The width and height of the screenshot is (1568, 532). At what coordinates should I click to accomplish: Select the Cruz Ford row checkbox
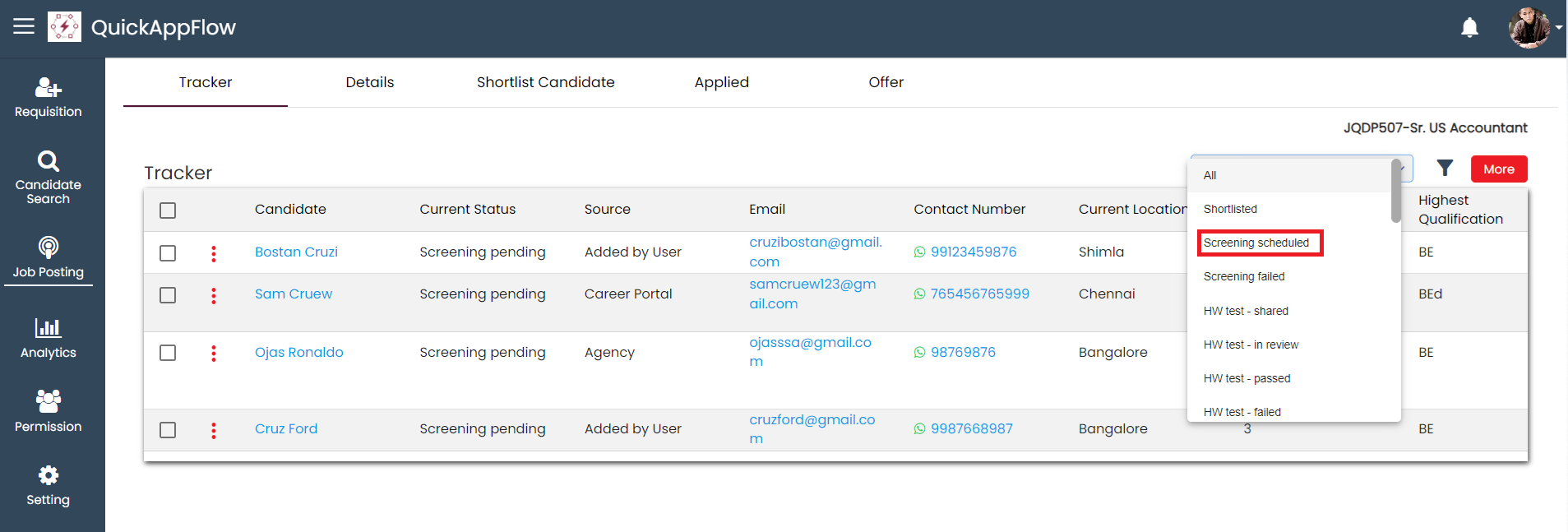click(x=168, y=430)
